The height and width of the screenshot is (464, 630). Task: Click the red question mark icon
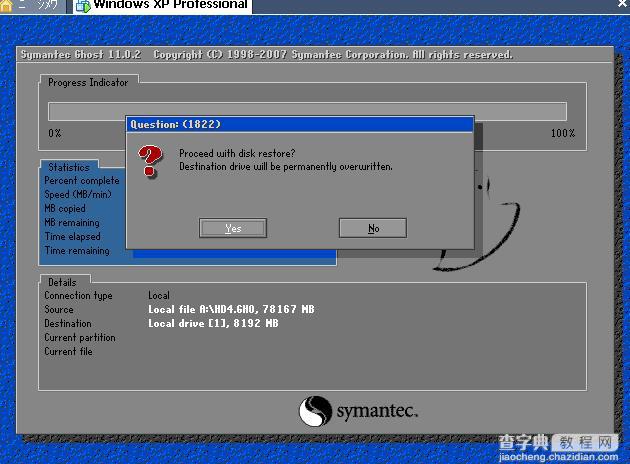(150, 161)
